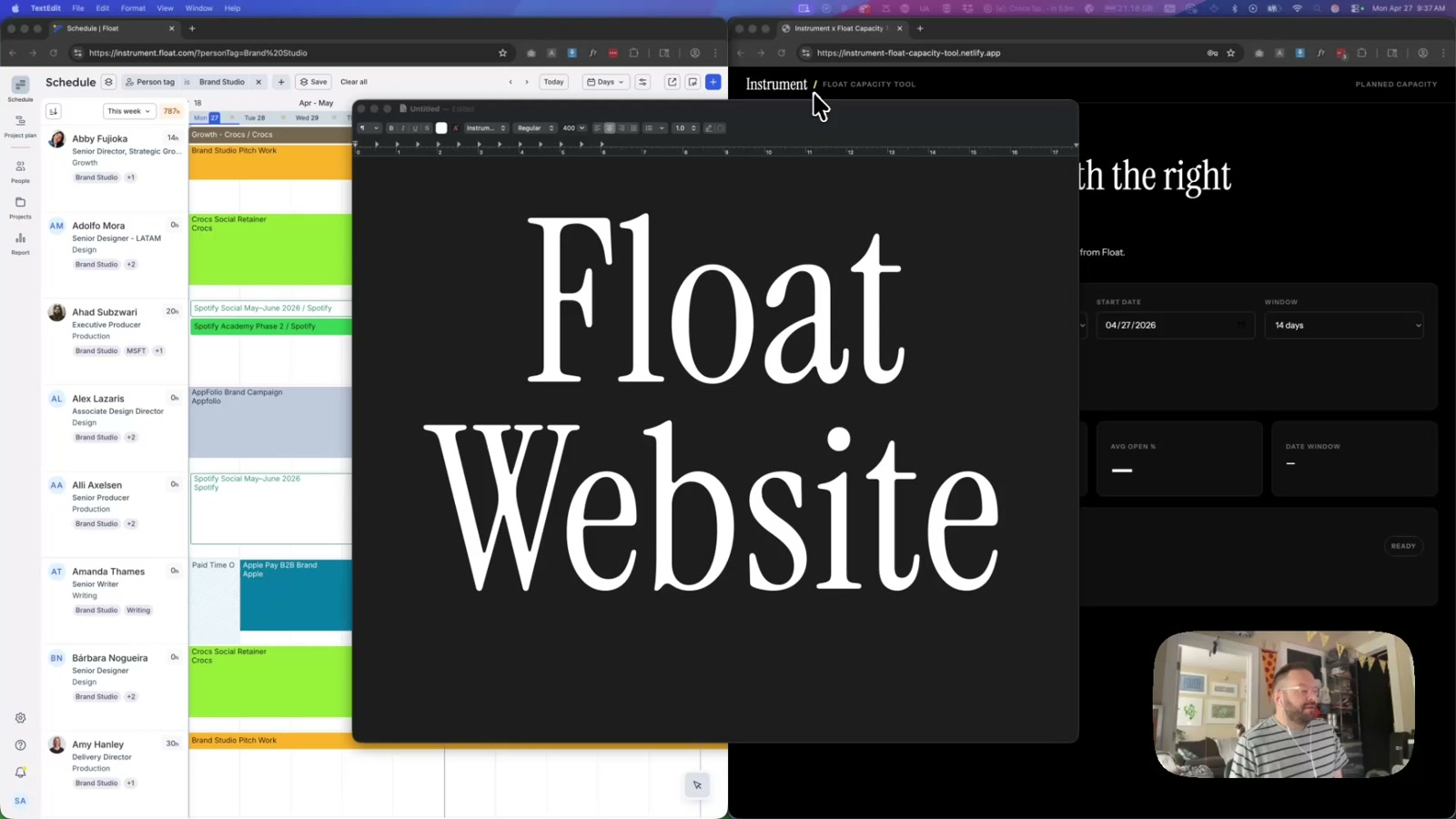Click white text color swatch in TextEdit
Image resolution: width=1456 pixels, height=819 pixels.
441,128
